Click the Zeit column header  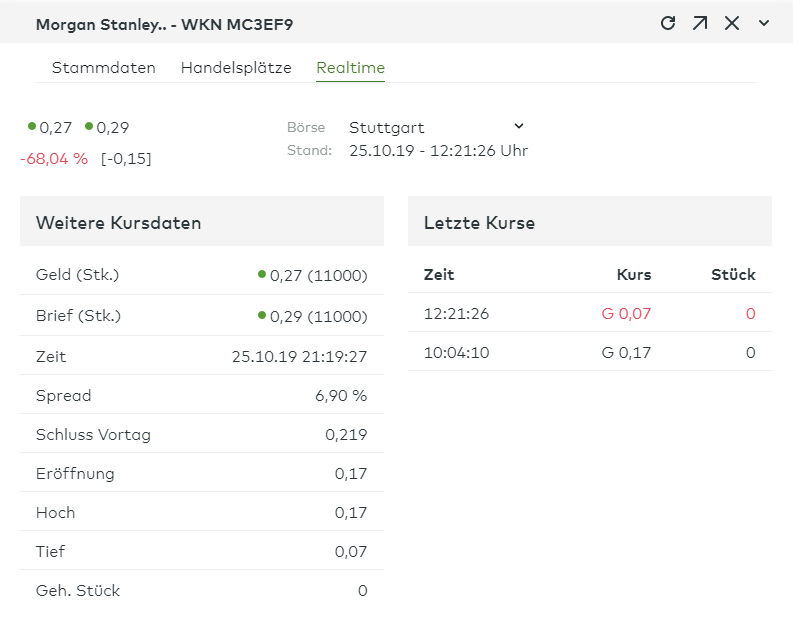click(x=439, y=274)
